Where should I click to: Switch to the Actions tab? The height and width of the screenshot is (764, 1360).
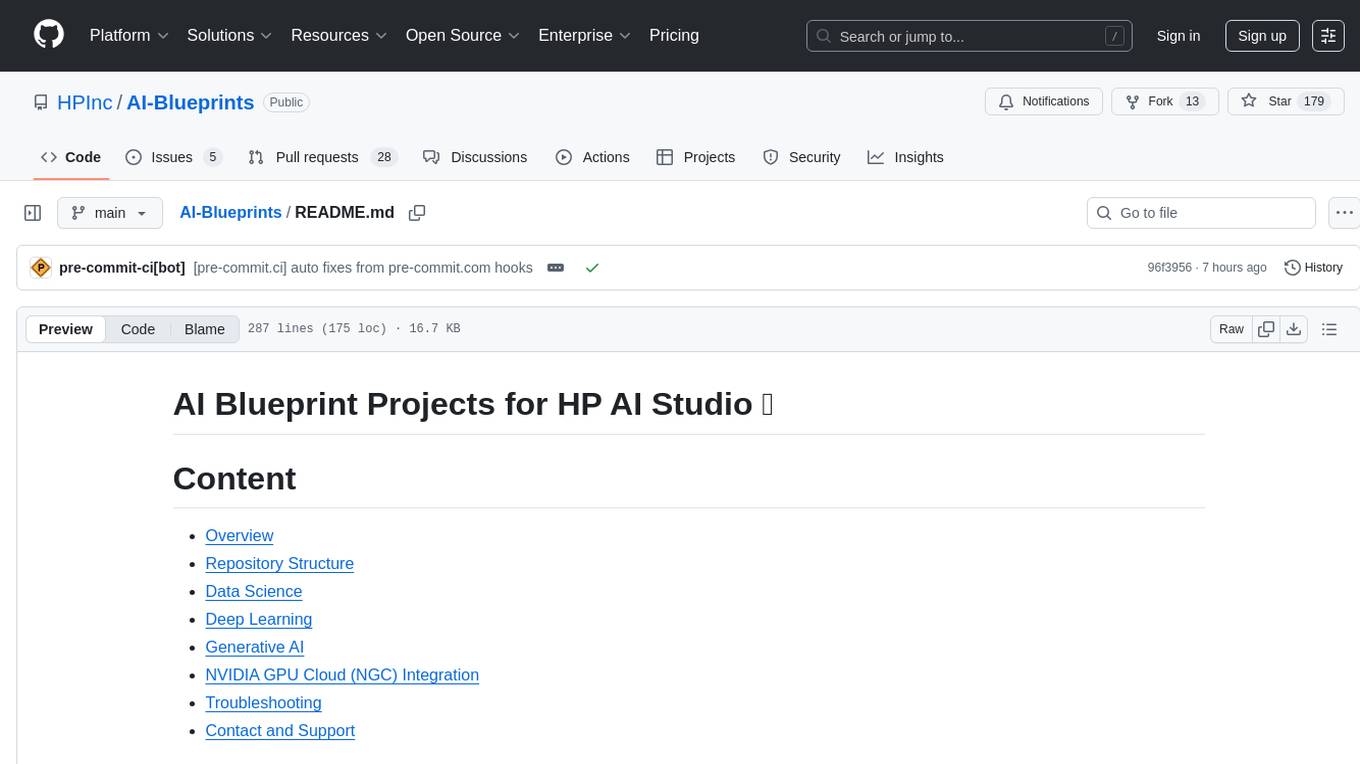click(x=592, y=157)
